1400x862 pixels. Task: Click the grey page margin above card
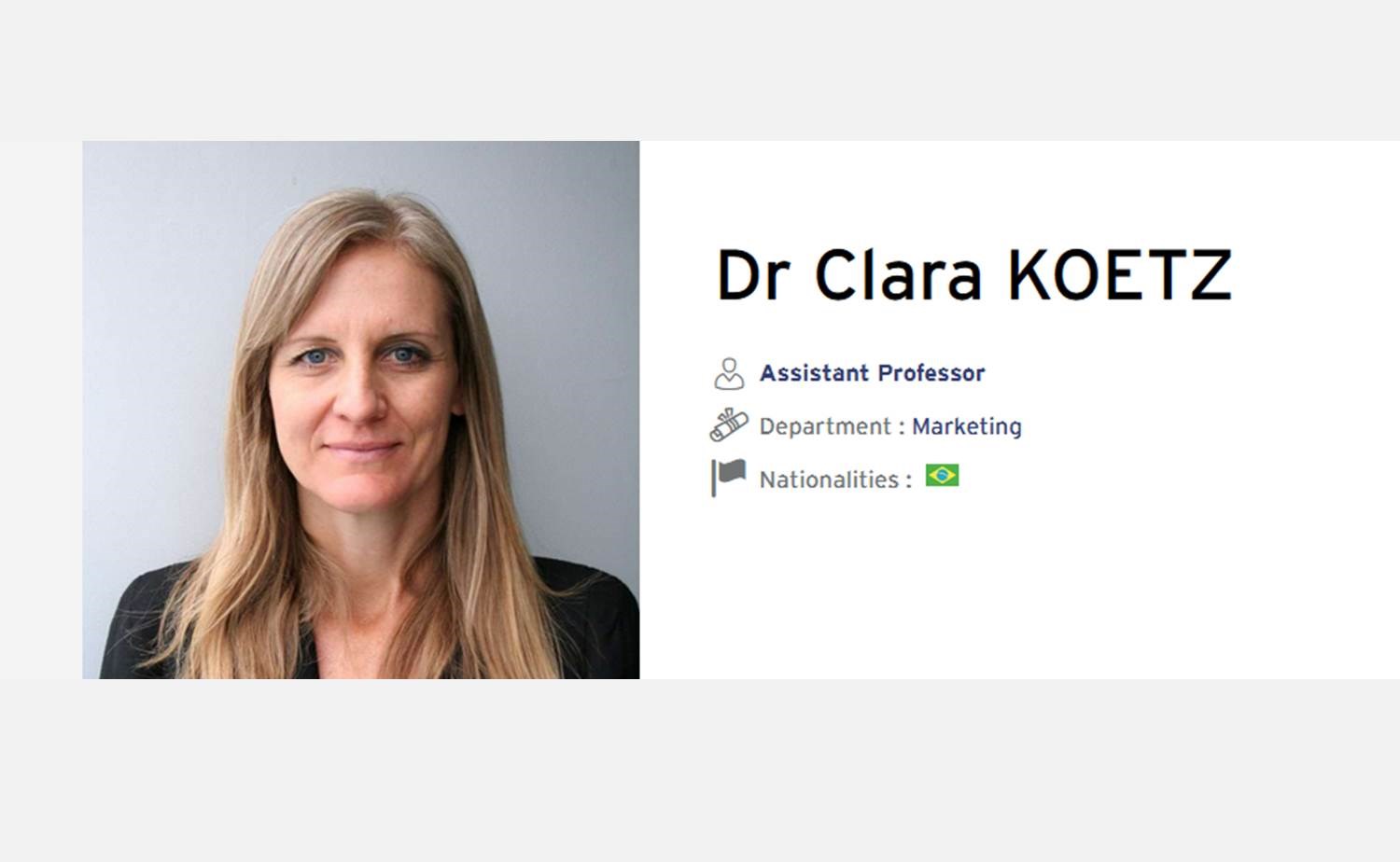(700, 70)
